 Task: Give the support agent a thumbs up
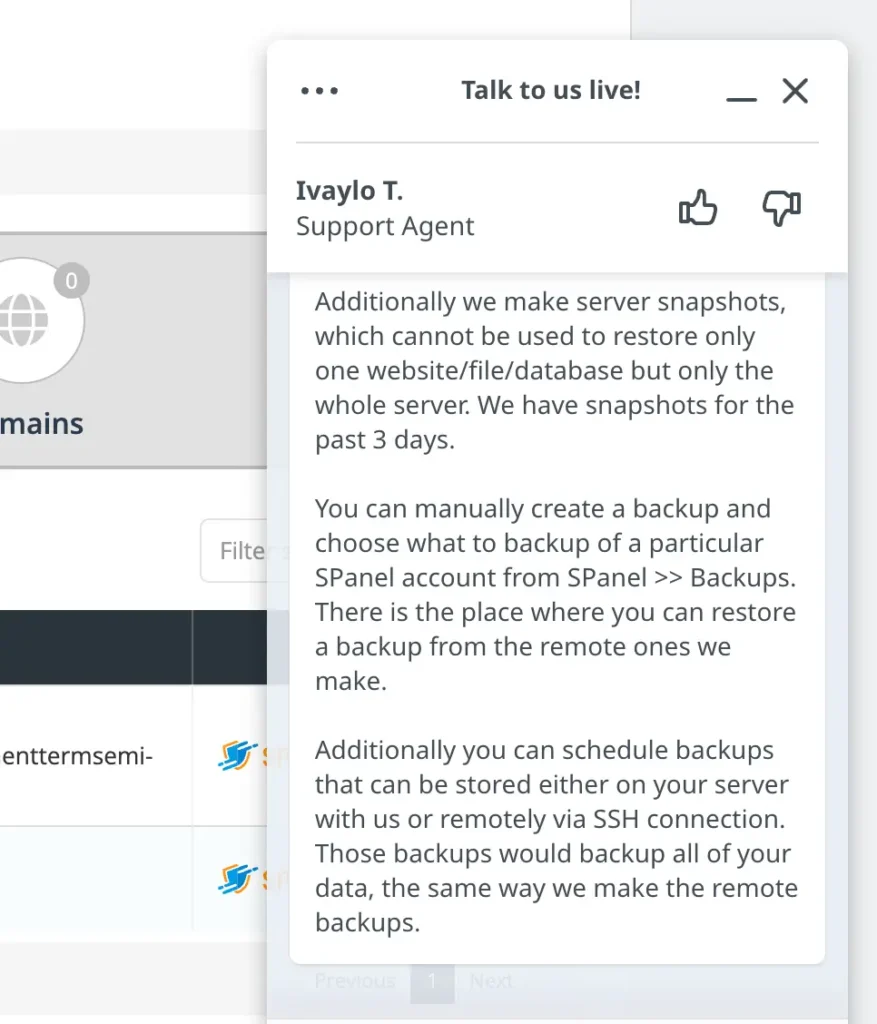[x=698, y=208]
